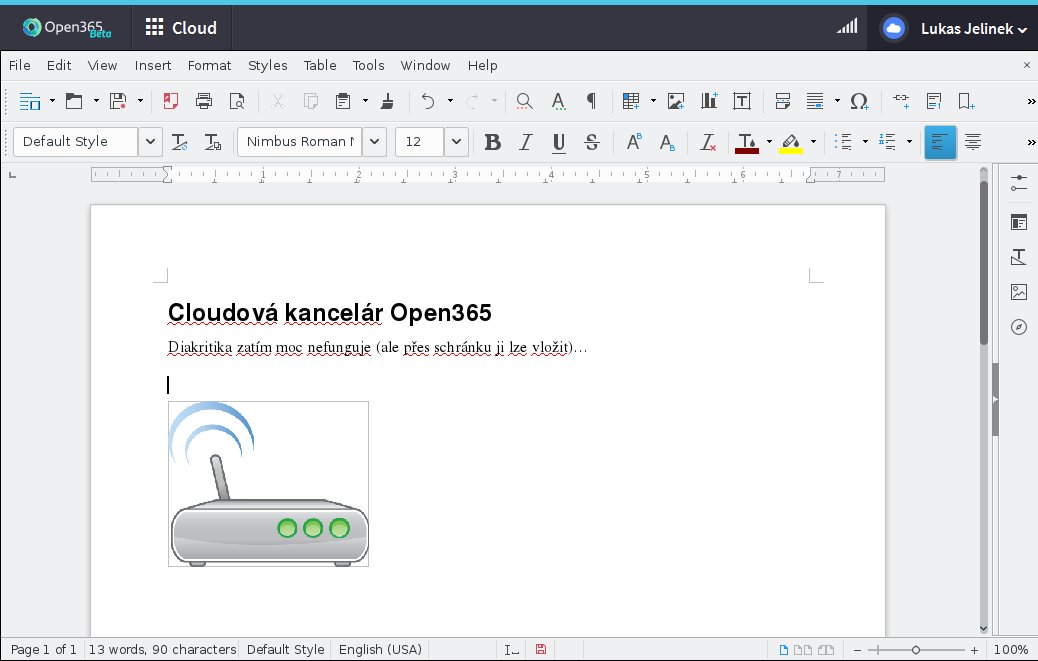Toggle subscript text

click(667, 142)
